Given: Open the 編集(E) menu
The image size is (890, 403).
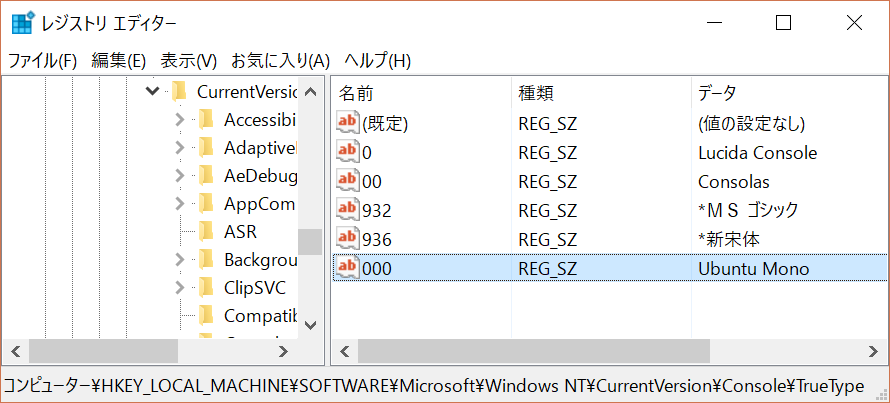Looking at the screenshot, I should 119,60.
